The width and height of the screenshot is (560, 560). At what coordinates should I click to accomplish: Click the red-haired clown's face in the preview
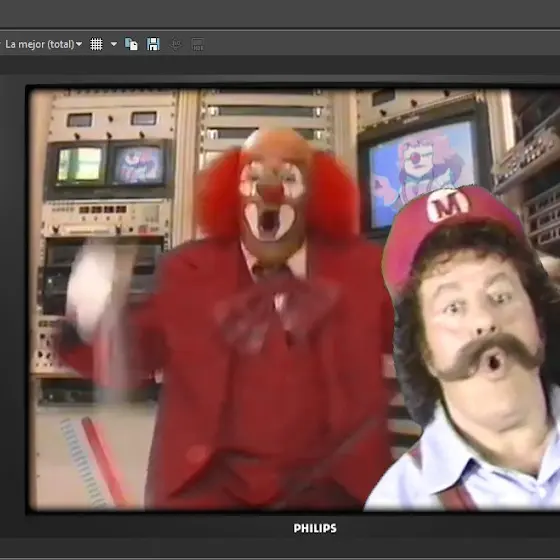(x=272, y=200)
